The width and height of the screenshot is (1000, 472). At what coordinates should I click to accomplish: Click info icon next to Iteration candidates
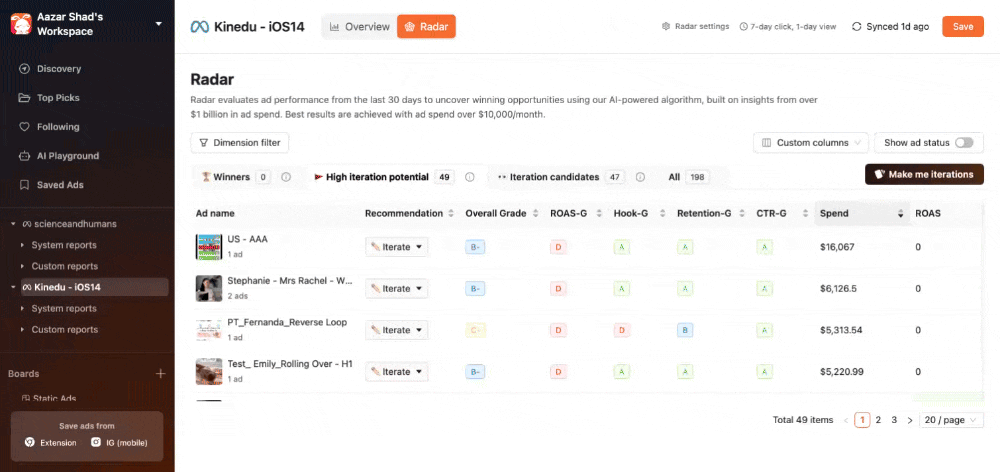point(640,177)
